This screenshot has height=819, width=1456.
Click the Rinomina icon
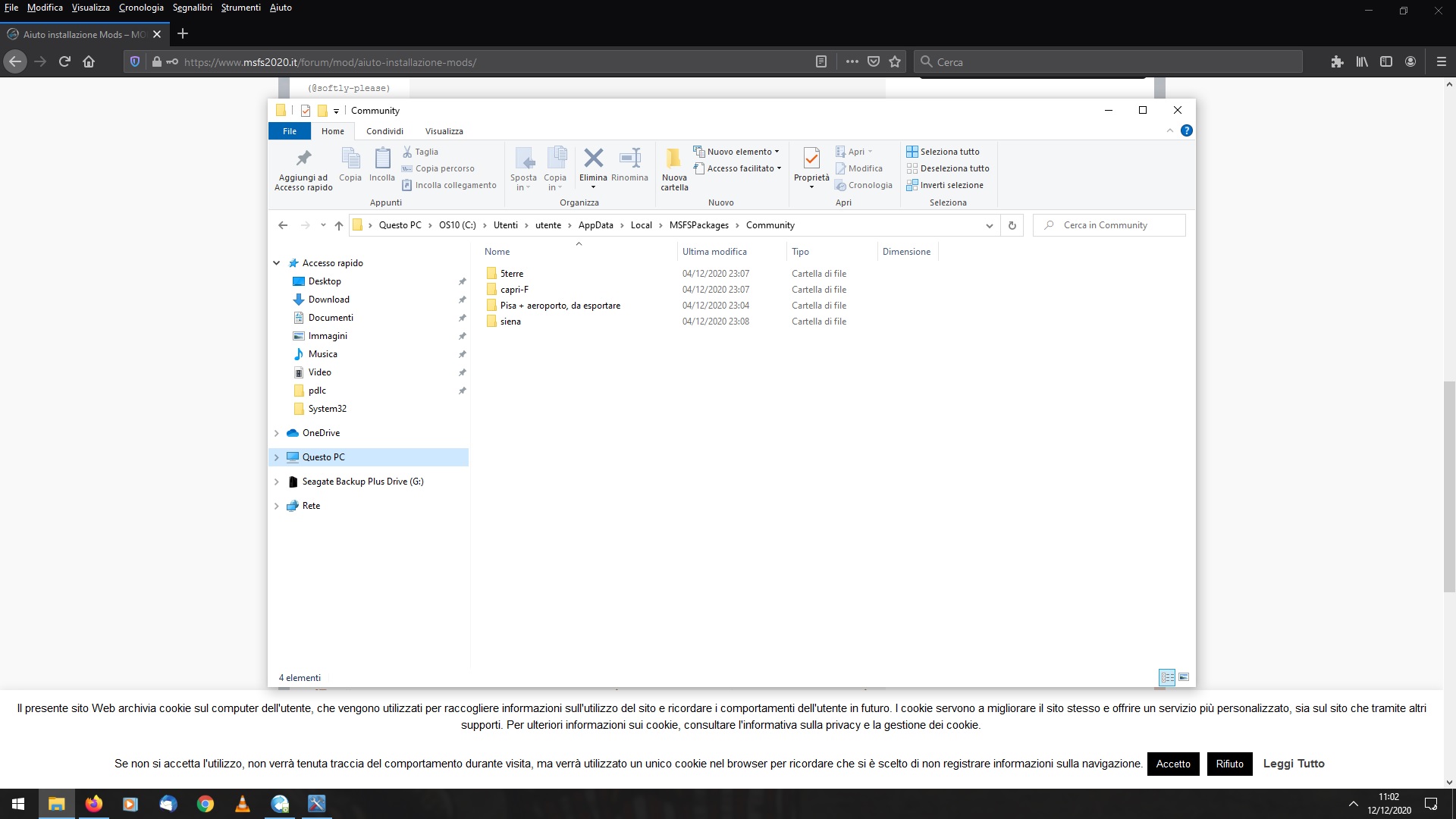pyautogui.click(x=629, y=165)
